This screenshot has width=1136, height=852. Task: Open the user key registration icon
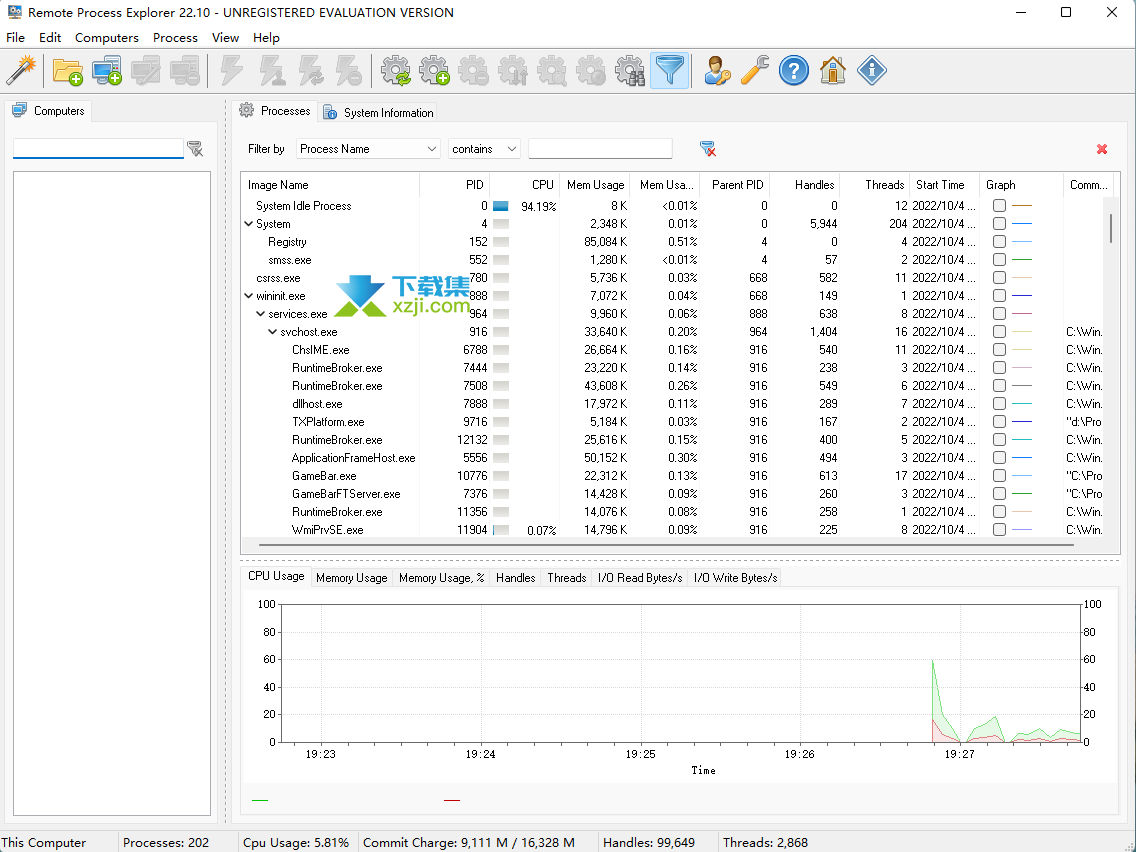click(717, 70)
